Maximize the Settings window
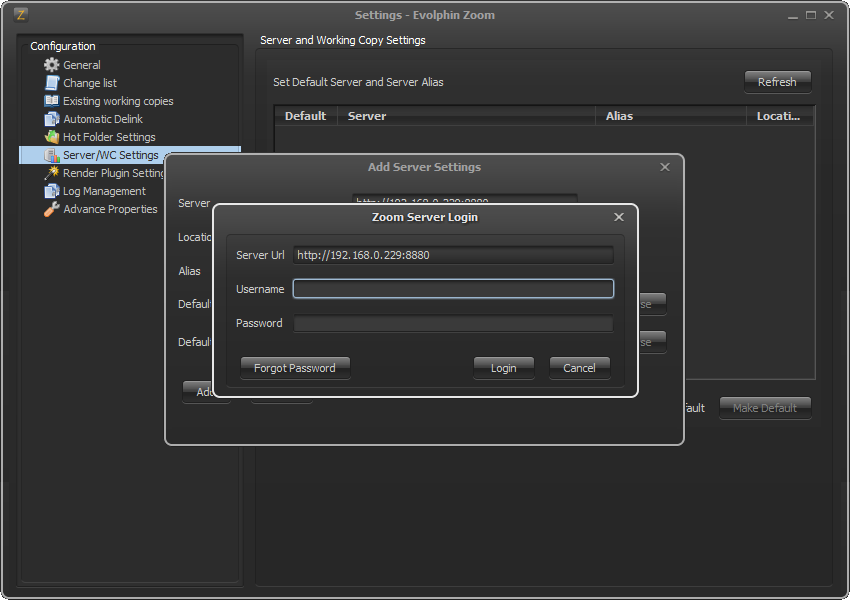 pyautogui.click(x=811, y=15)
